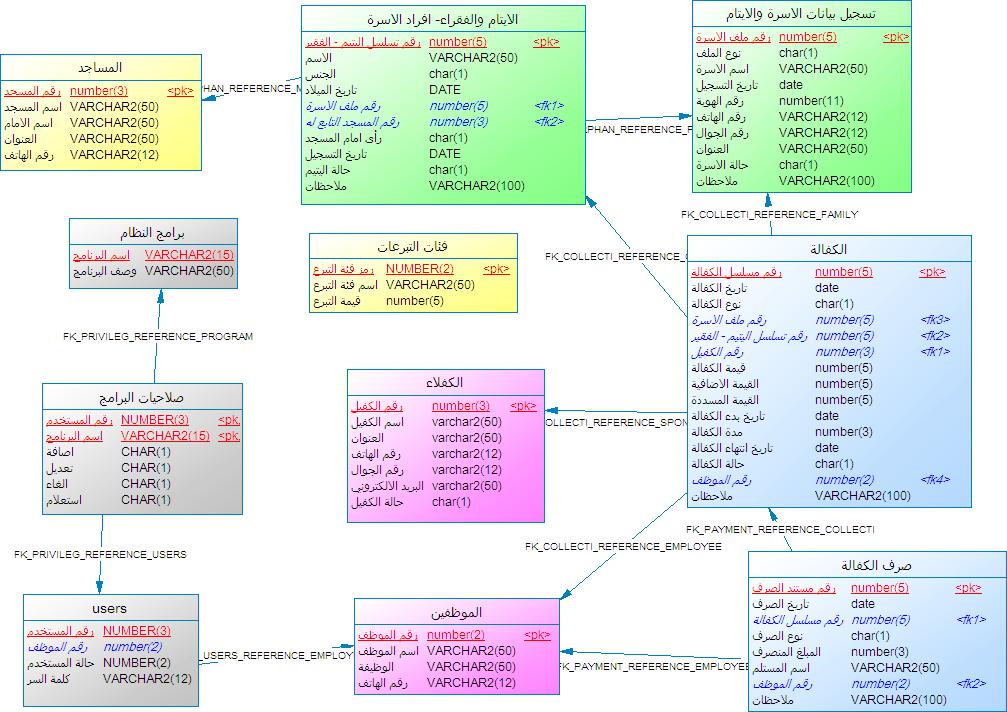This screenshot has height=712, width=1007.
Task: Click FK_PAYMENT_REFERENCE_COLLECTI relationship label
Action: pyautogui.click(x=780, y=529)
